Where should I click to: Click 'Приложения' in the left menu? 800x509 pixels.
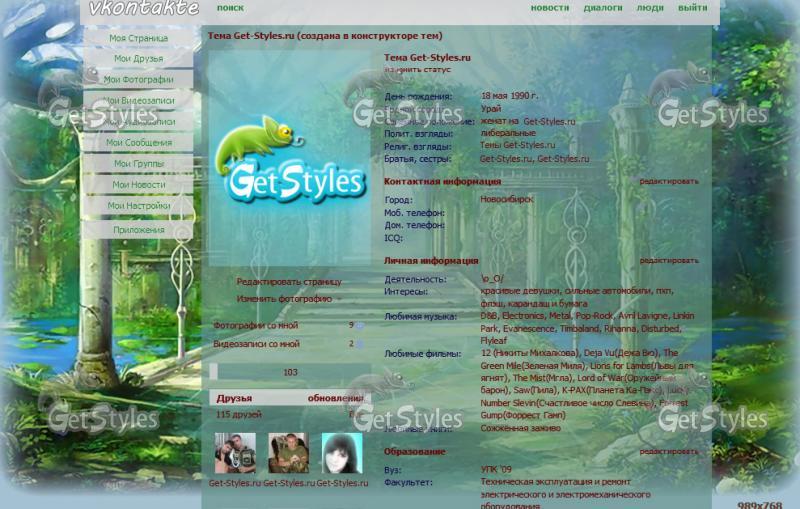[x=138, y=230]
